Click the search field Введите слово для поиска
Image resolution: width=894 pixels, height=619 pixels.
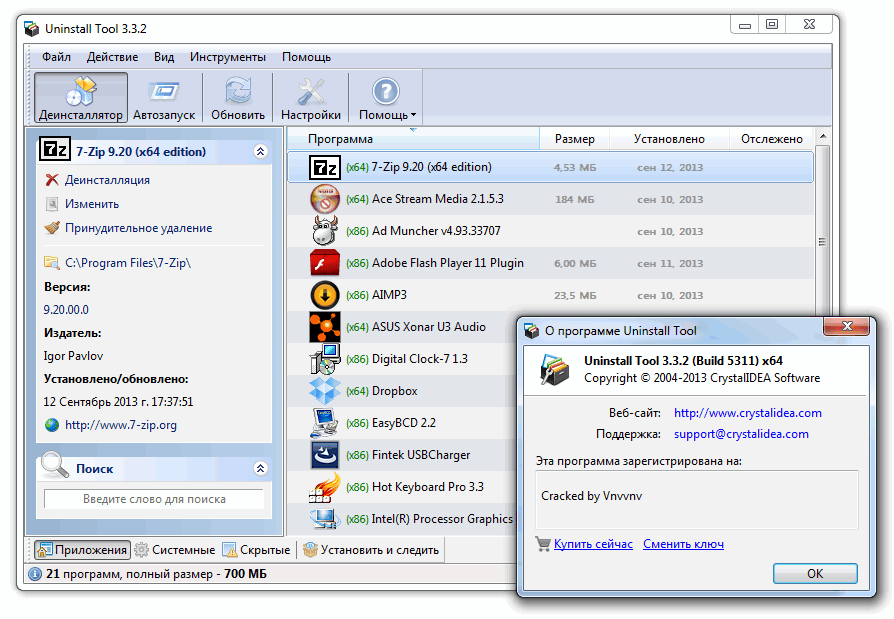pyautogui.click(x=154, y=499)
